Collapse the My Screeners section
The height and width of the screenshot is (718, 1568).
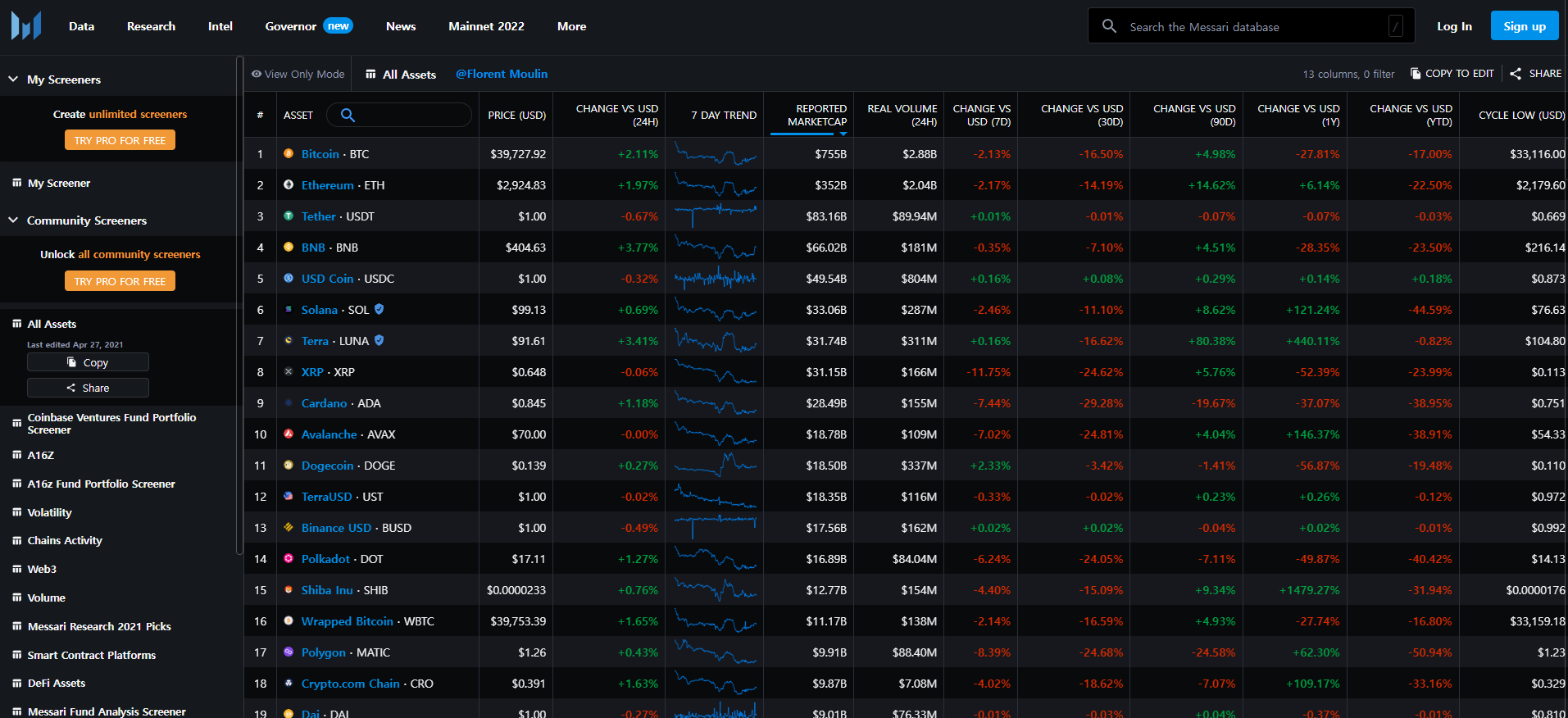point(13,80)
